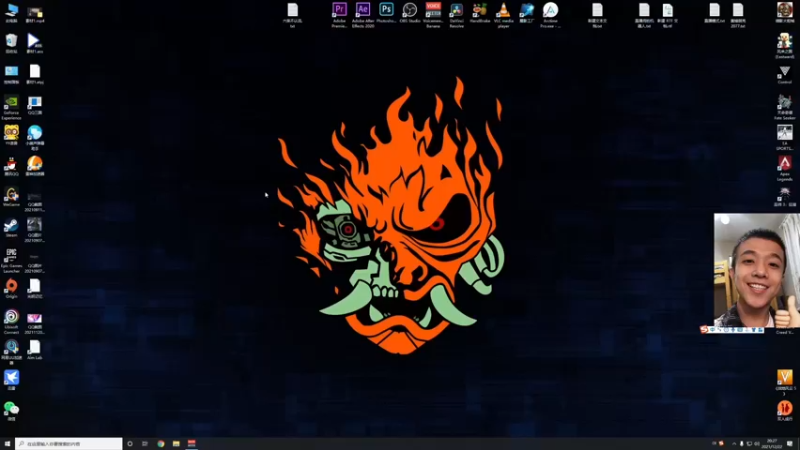Select the green WeChat icon

11,411
